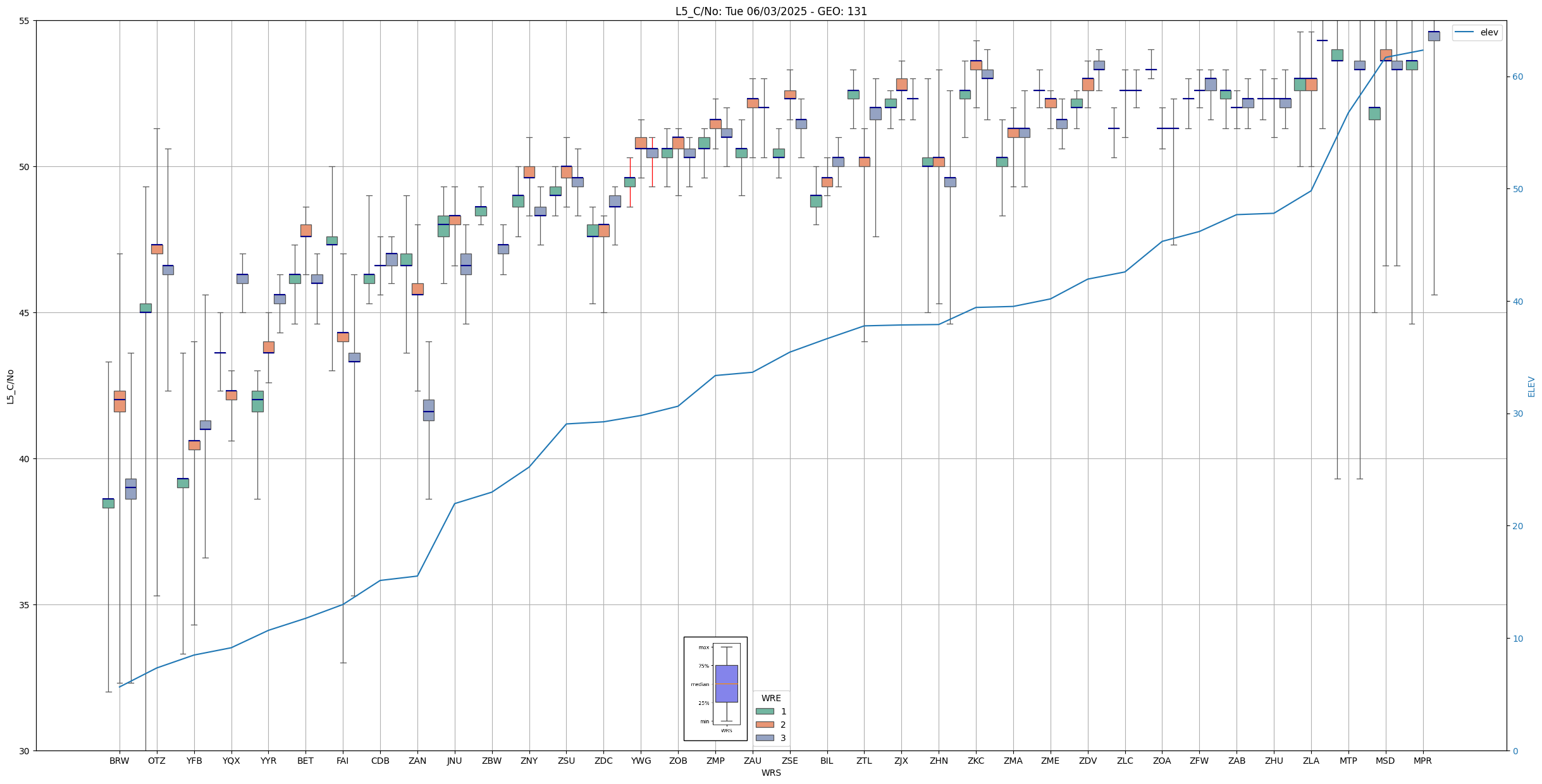Click the ELEV right axis label
1542x784 pixels.
click(x=1531, y=386)
